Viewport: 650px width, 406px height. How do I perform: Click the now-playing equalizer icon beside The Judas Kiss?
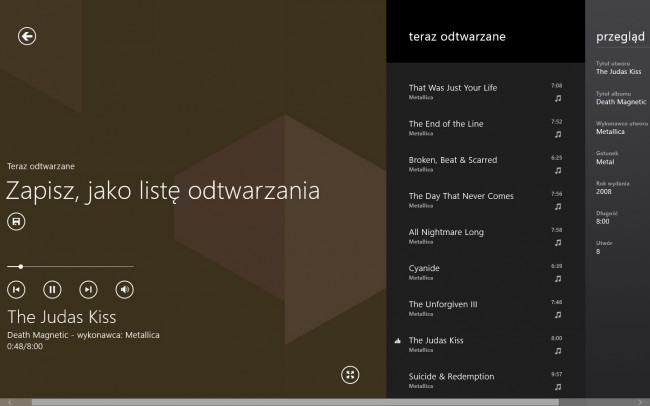[398, 341]
